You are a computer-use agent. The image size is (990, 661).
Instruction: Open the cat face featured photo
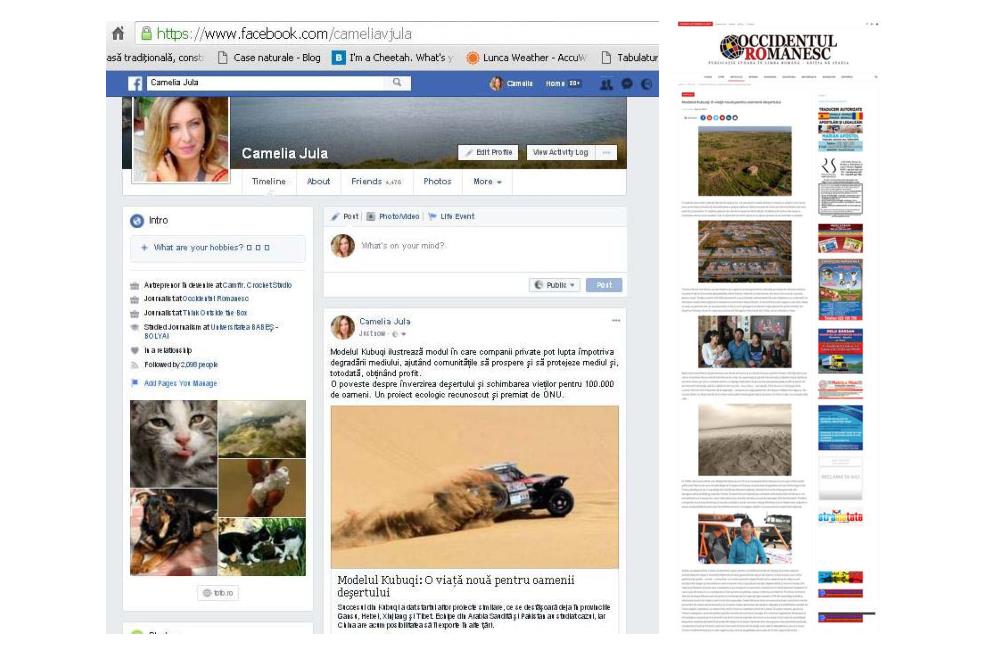pyautogui.click(x=174, y=444)
